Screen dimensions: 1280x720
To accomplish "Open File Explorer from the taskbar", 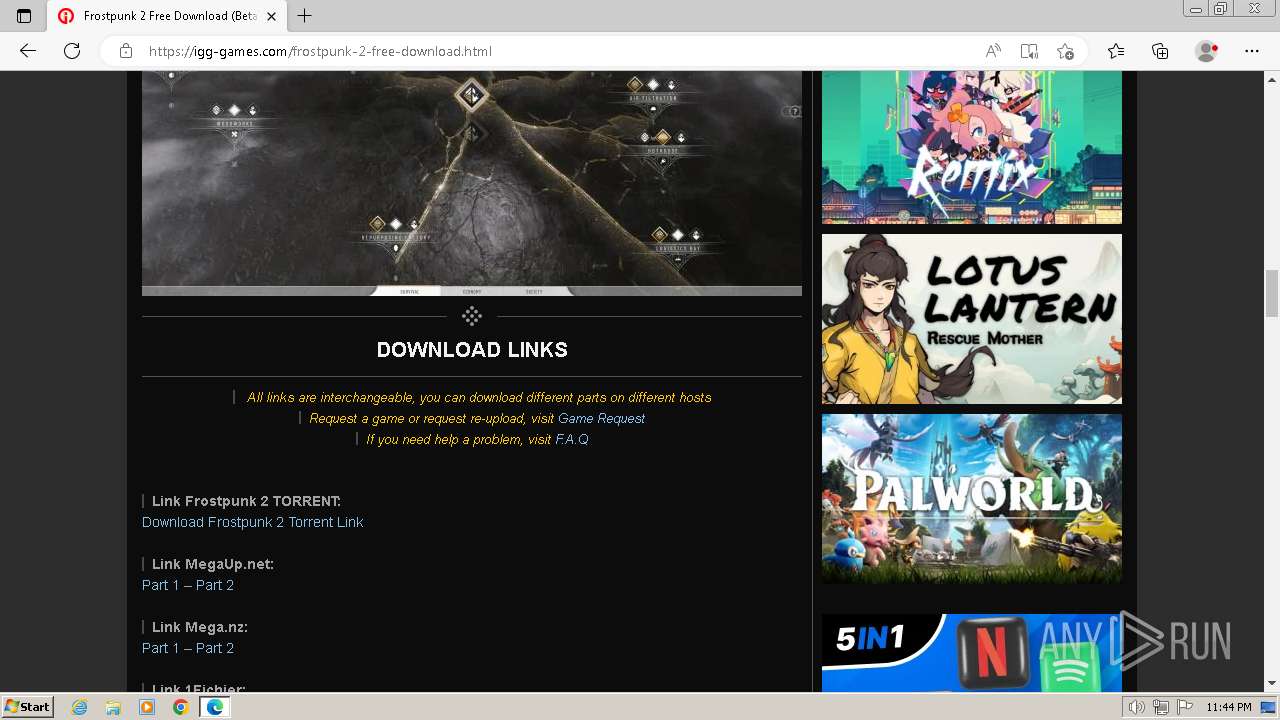I will click(x=113, y=707).
